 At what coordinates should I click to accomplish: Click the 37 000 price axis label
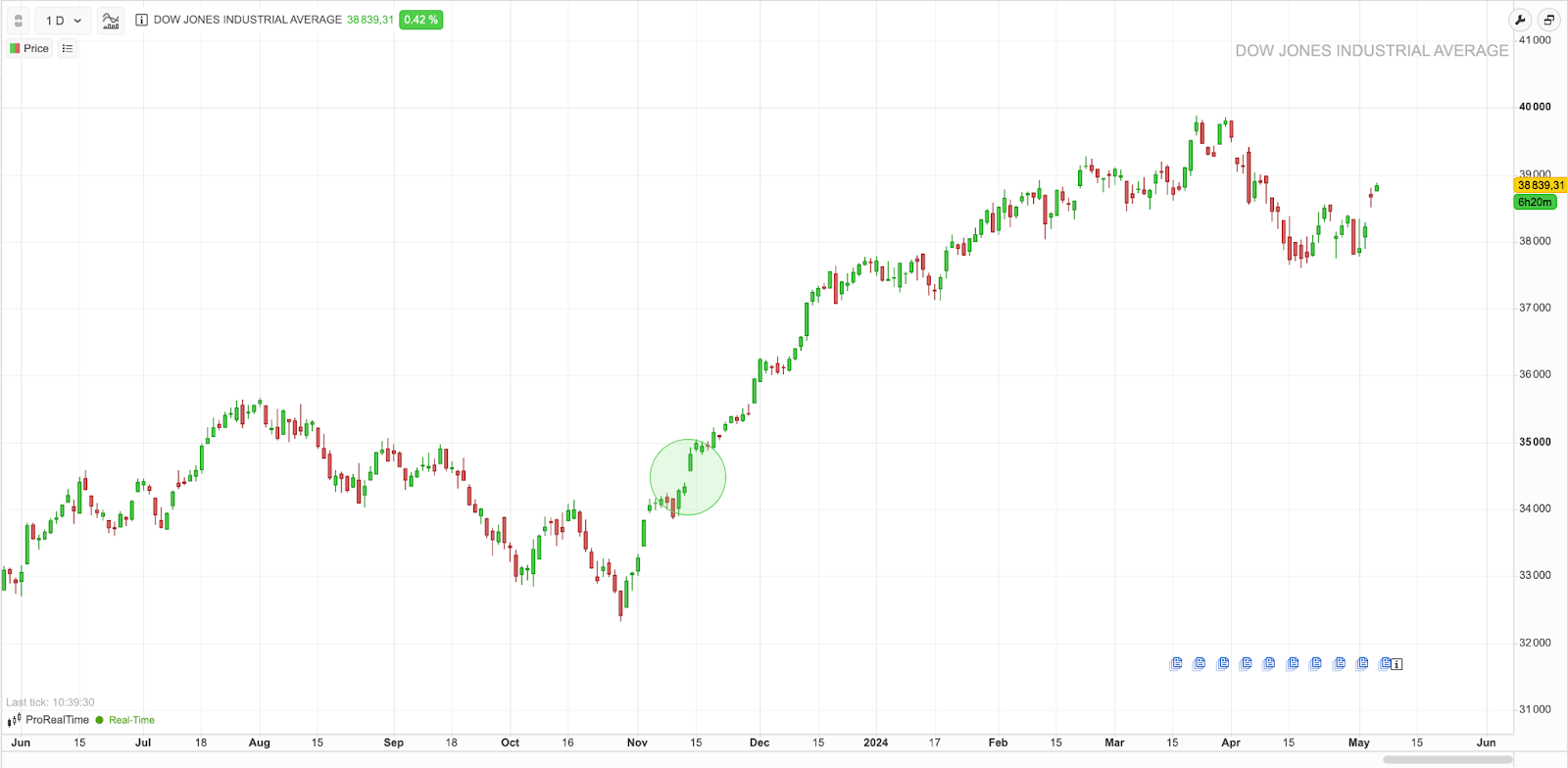point(1535,308)
